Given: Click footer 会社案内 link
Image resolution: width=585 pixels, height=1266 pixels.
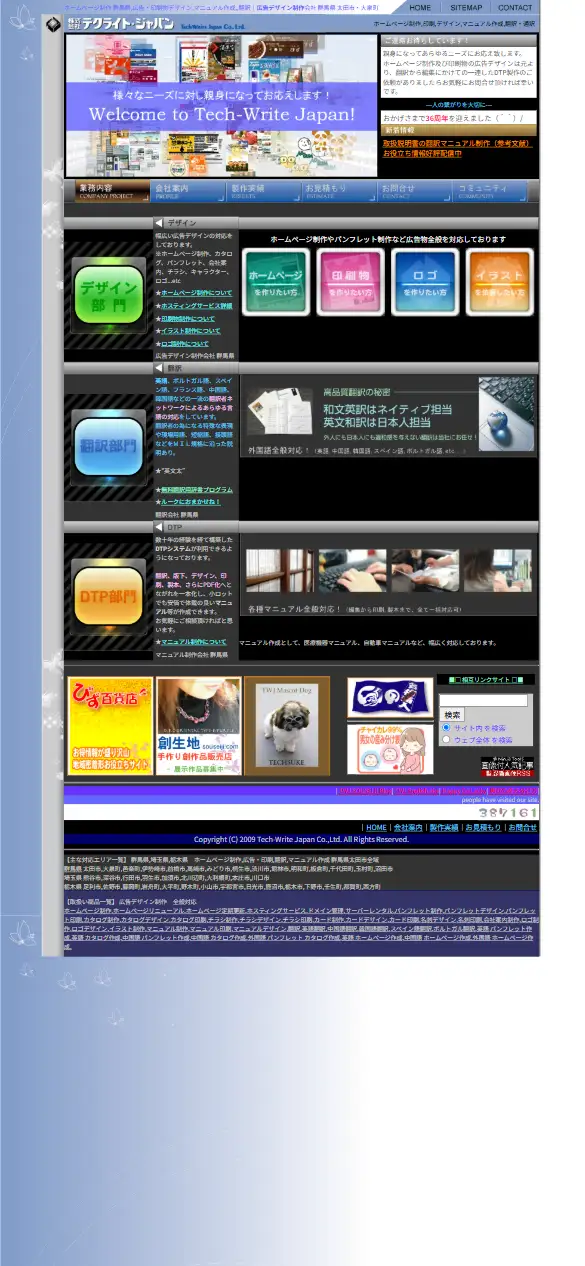Looking at the screenshot, I should (x=407, y=827).
